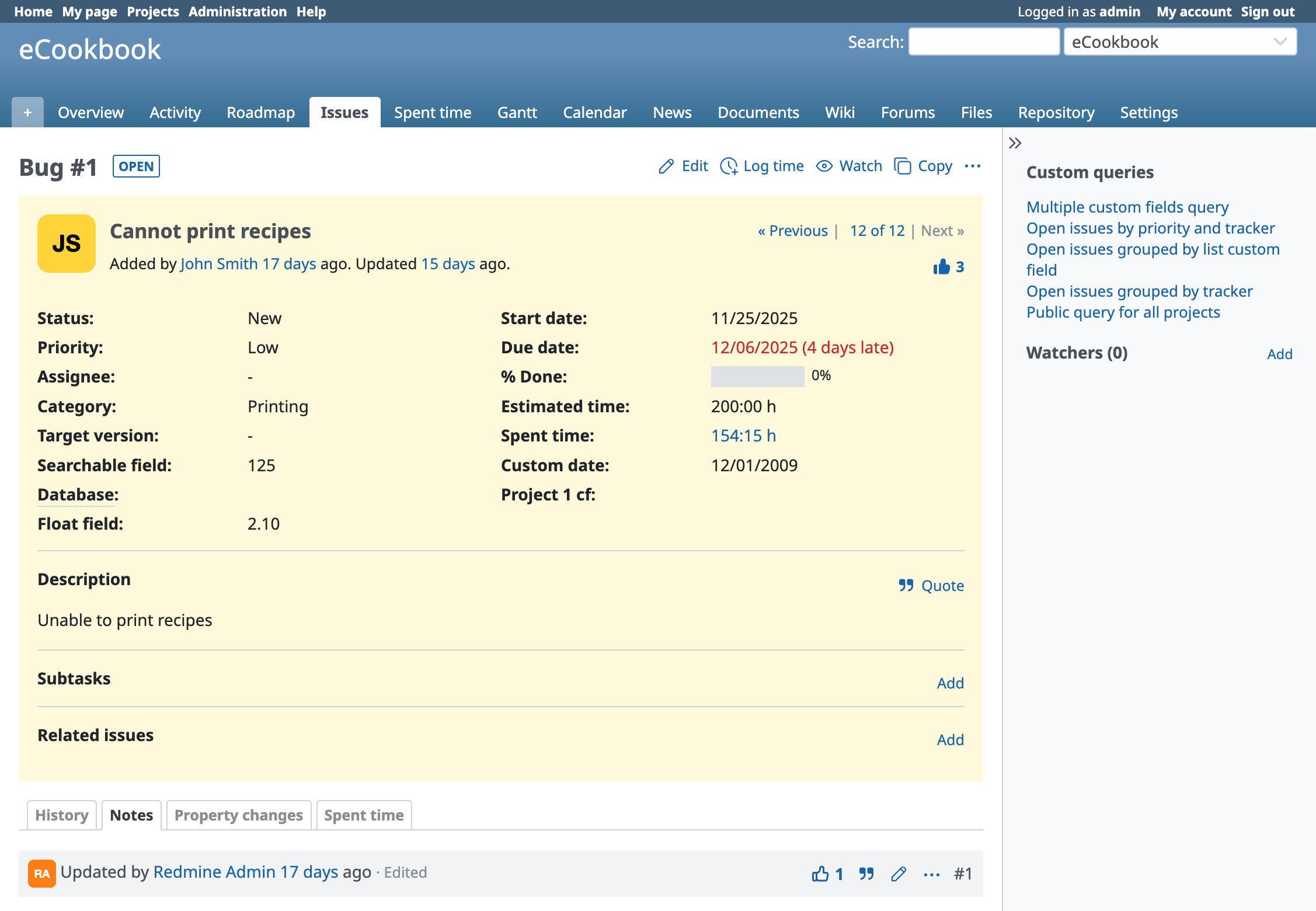The height and width of the screenshot is (911, 1316).
Task: Click the quote icon on note #1
Action: tap(866, 874)
